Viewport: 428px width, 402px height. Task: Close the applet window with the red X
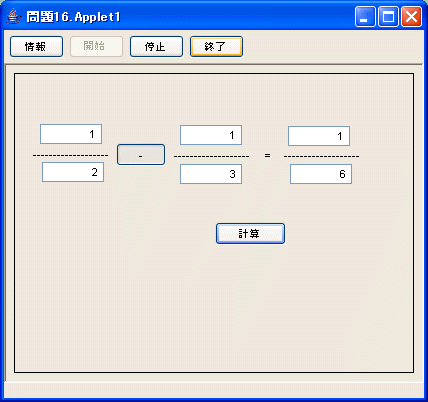point(411,16)
